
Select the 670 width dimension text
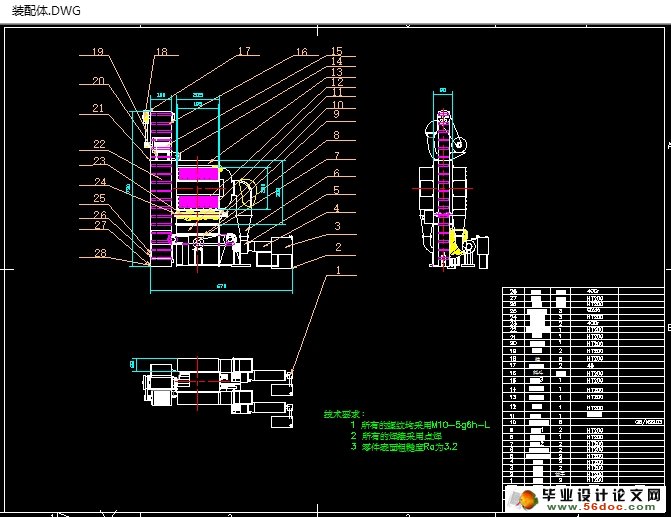(221, 286)
